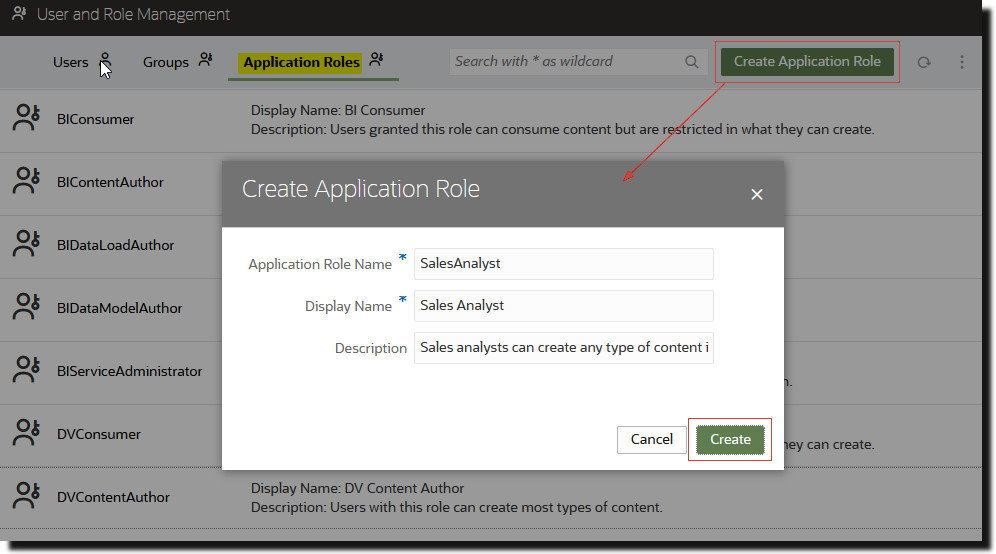The image size is (996, 554).
Task: Click 'Display Name: BI Consumer' text
Action: 338,110
